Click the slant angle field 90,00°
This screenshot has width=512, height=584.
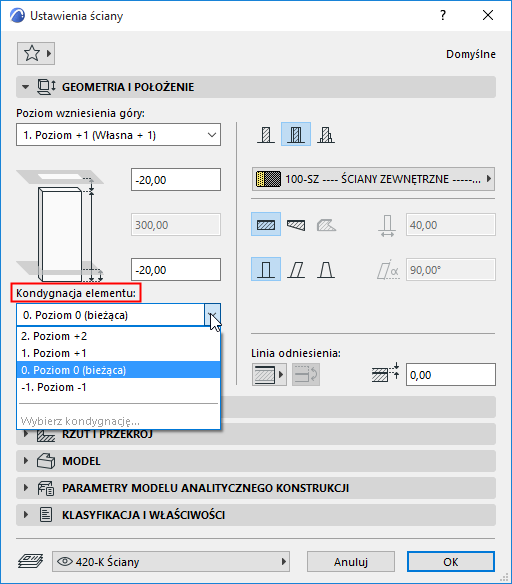451,270
